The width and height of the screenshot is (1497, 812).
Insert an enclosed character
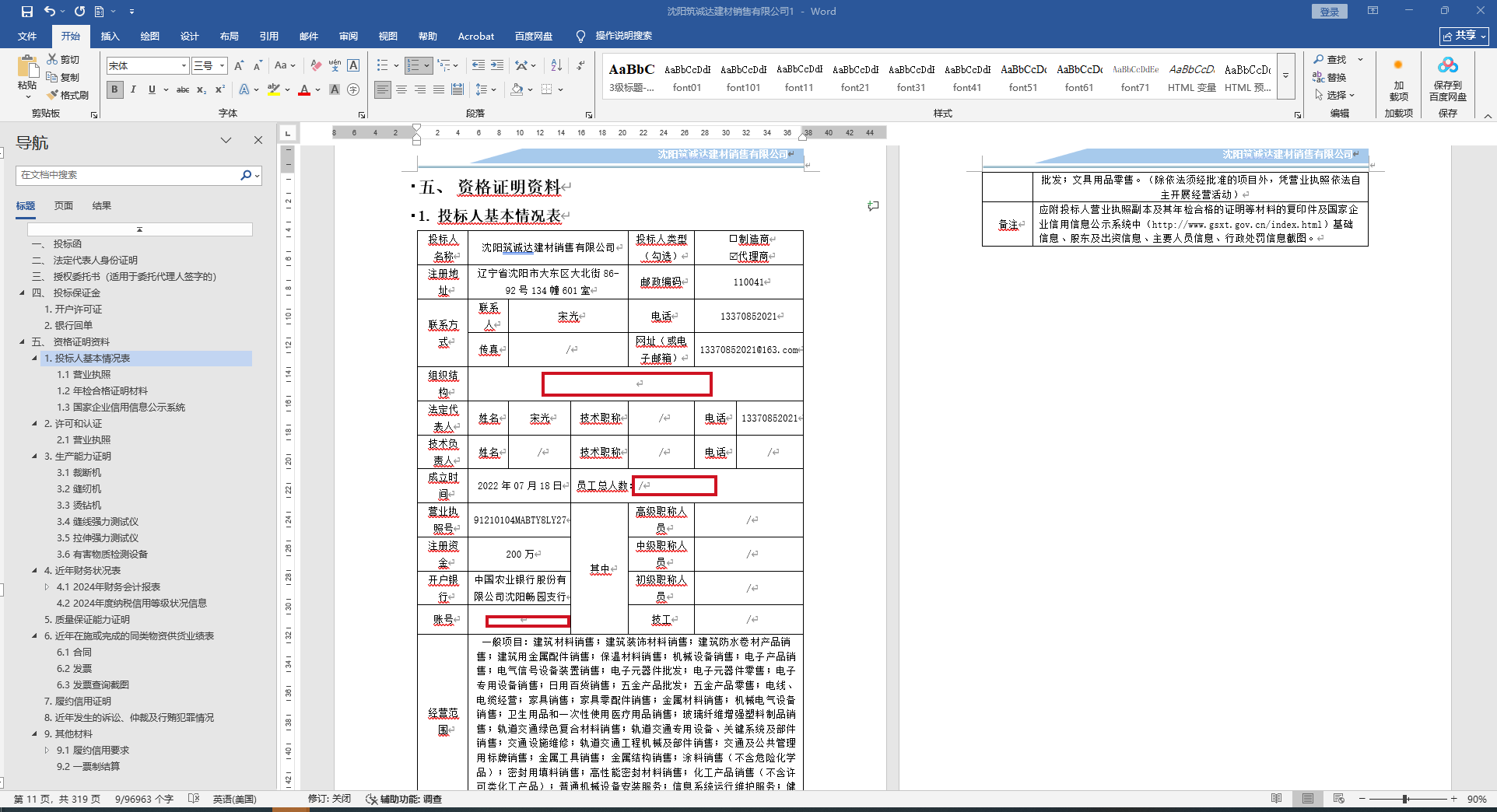353,89
